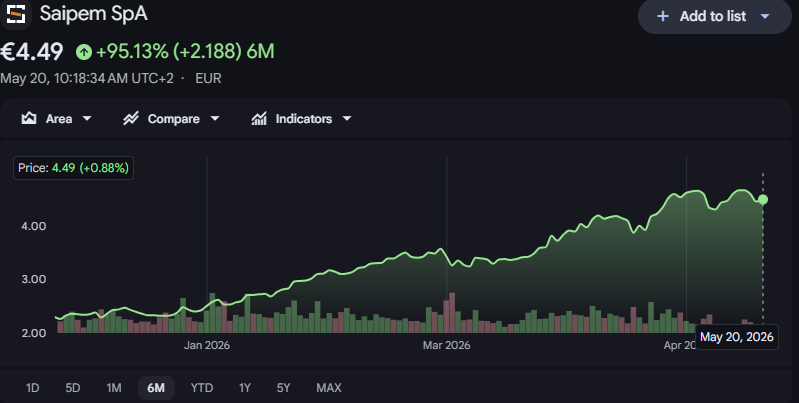Show the MAX time range
This screenshot has width=799, height=403.
pos(329,388)
